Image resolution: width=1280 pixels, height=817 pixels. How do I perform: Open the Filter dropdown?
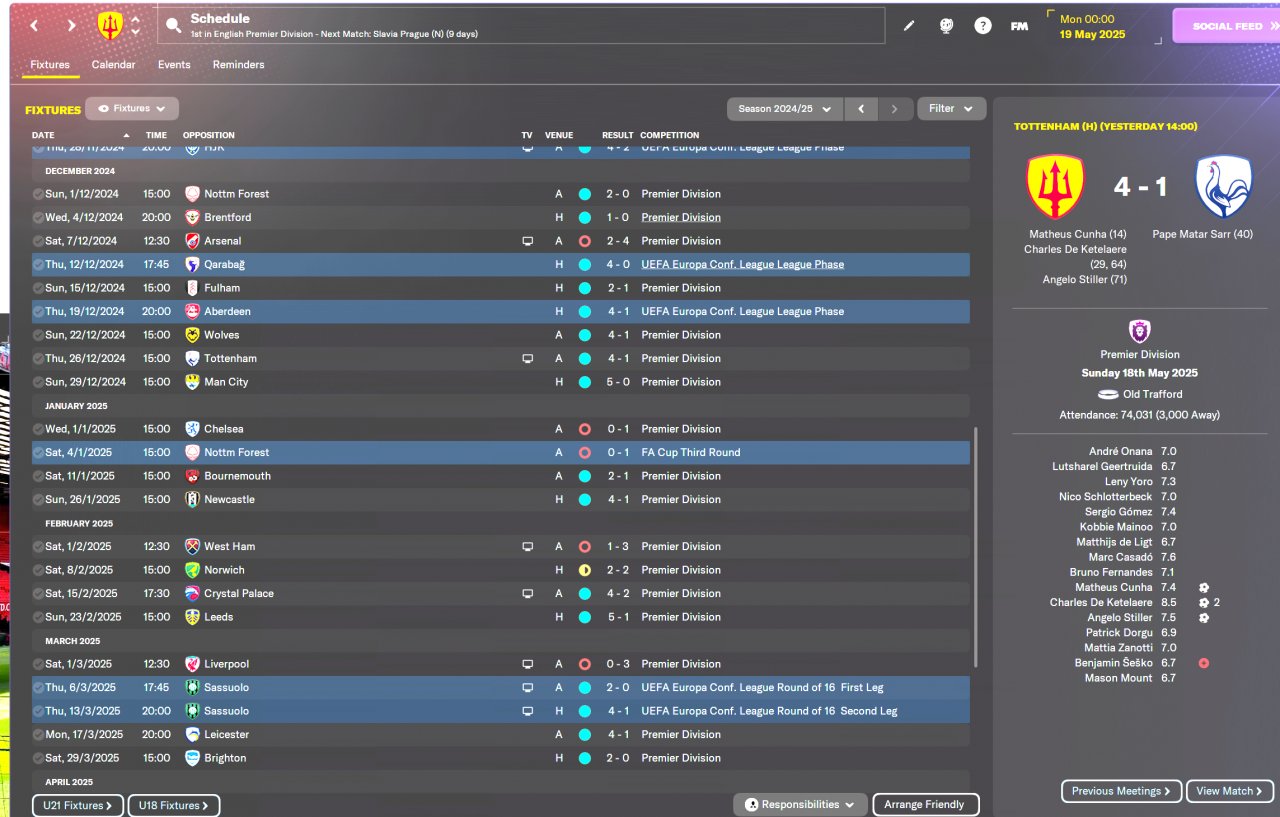[951, 109]
